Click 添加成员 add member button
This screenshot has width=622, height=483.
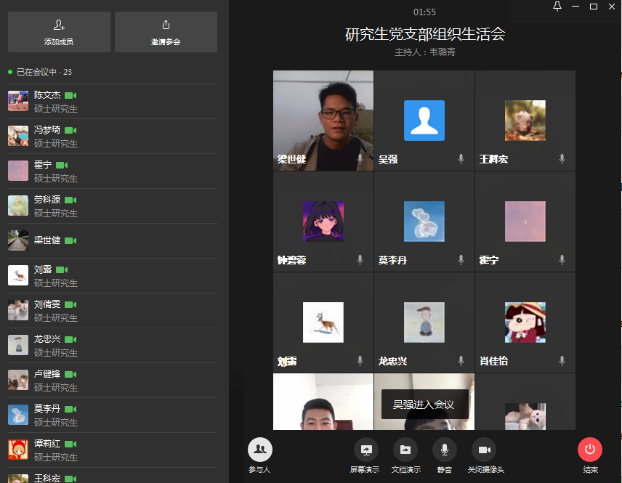59,31
